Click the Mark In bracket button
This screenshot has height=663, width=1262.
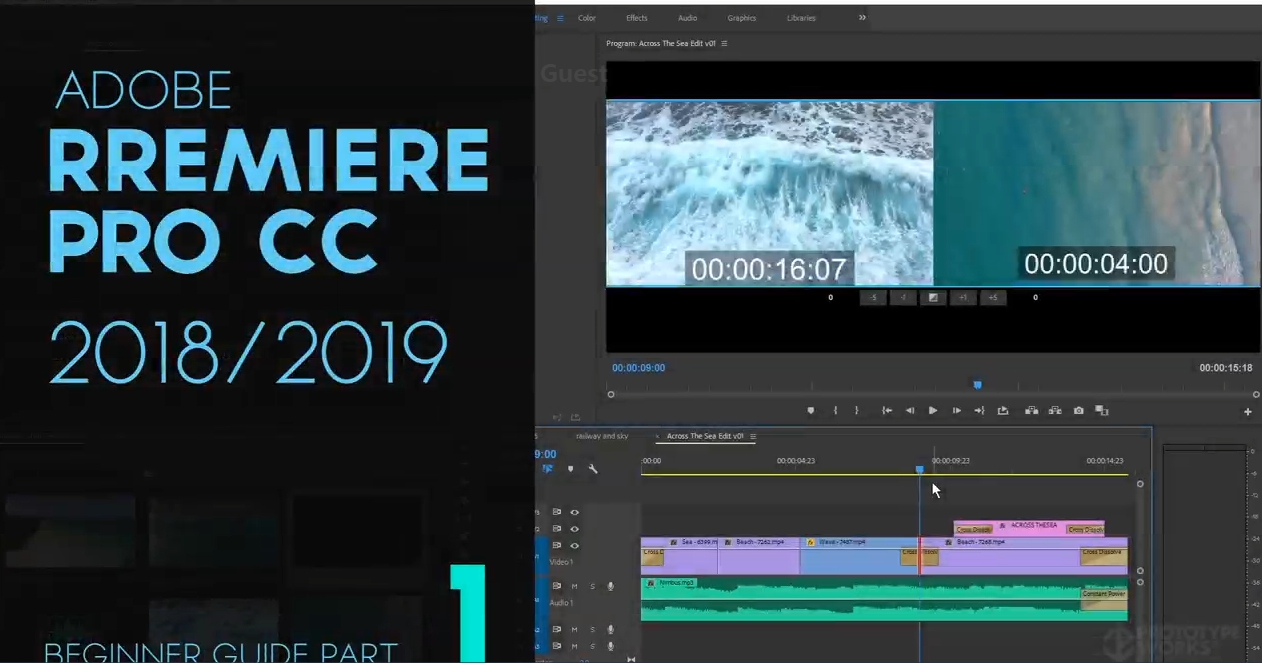tap(836, 410)
